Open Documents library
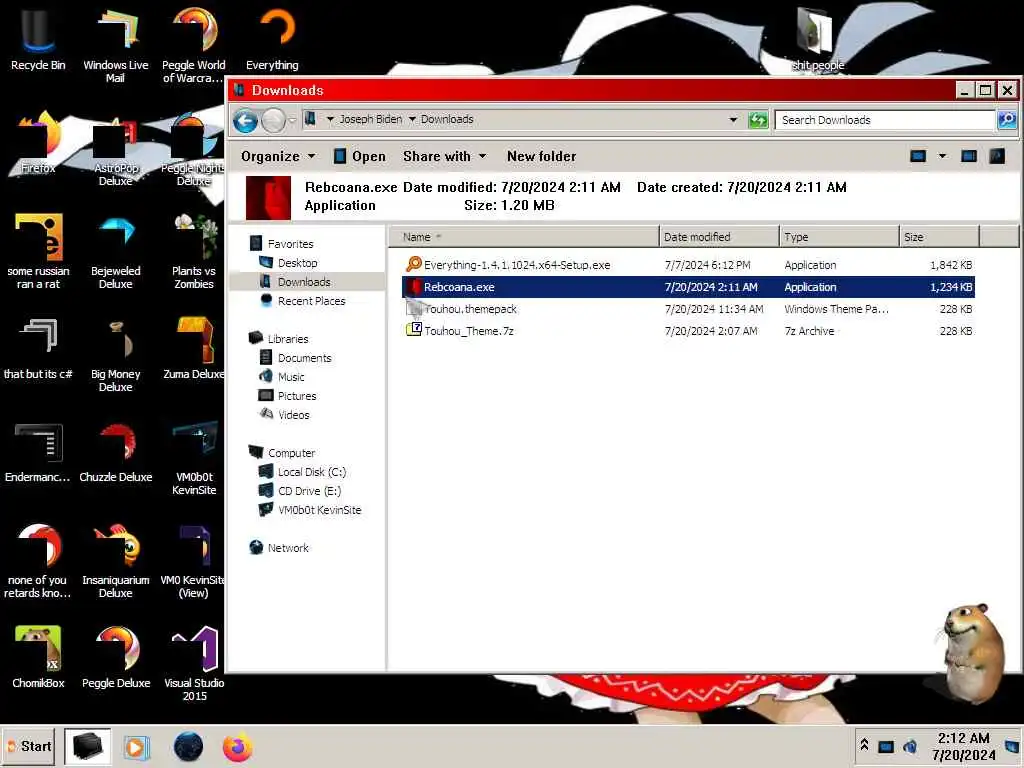 295,358
